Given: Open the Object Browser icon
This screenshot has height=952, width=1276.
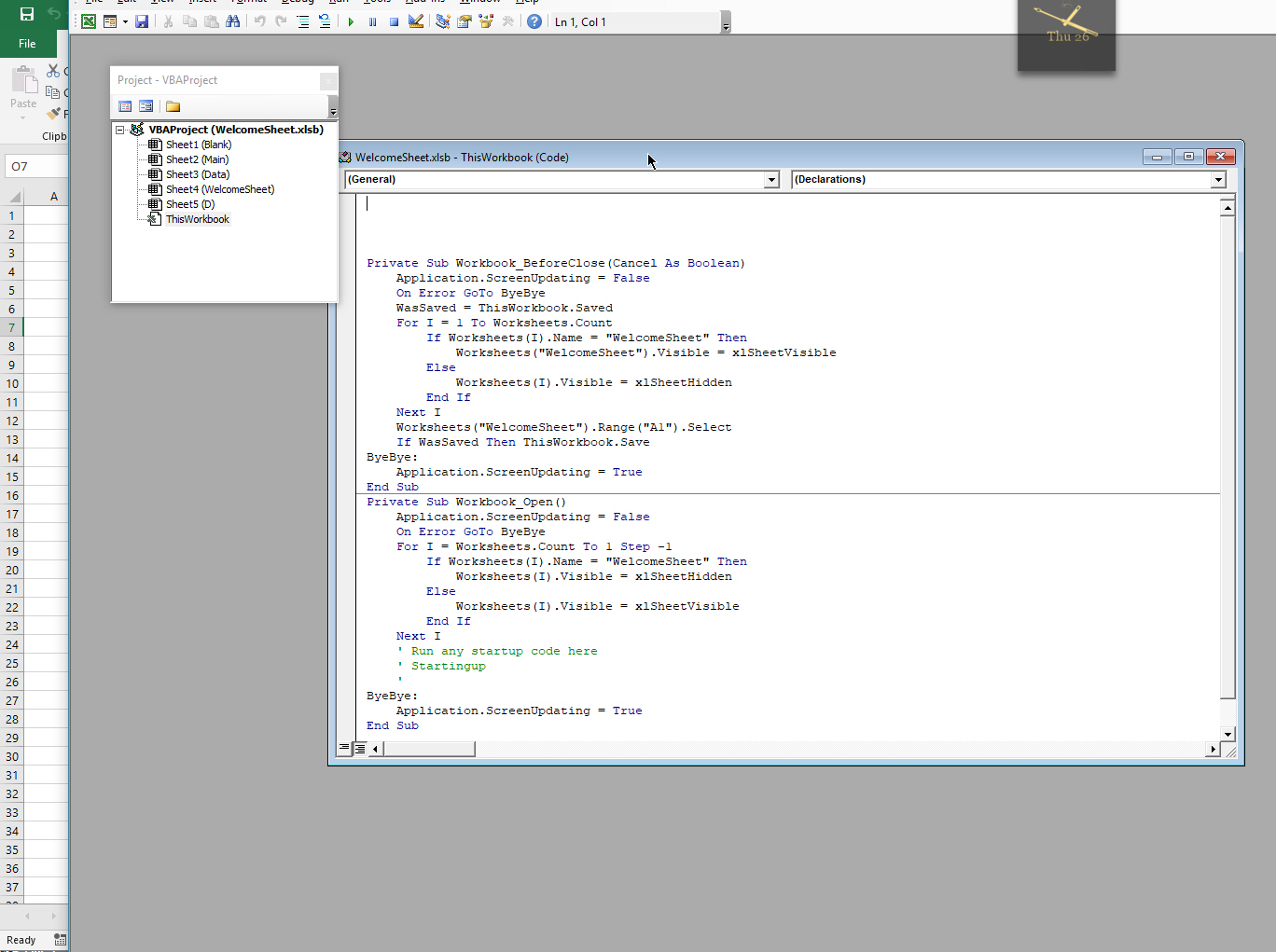Looking at the screenshot, I should [x=486, y=21].
